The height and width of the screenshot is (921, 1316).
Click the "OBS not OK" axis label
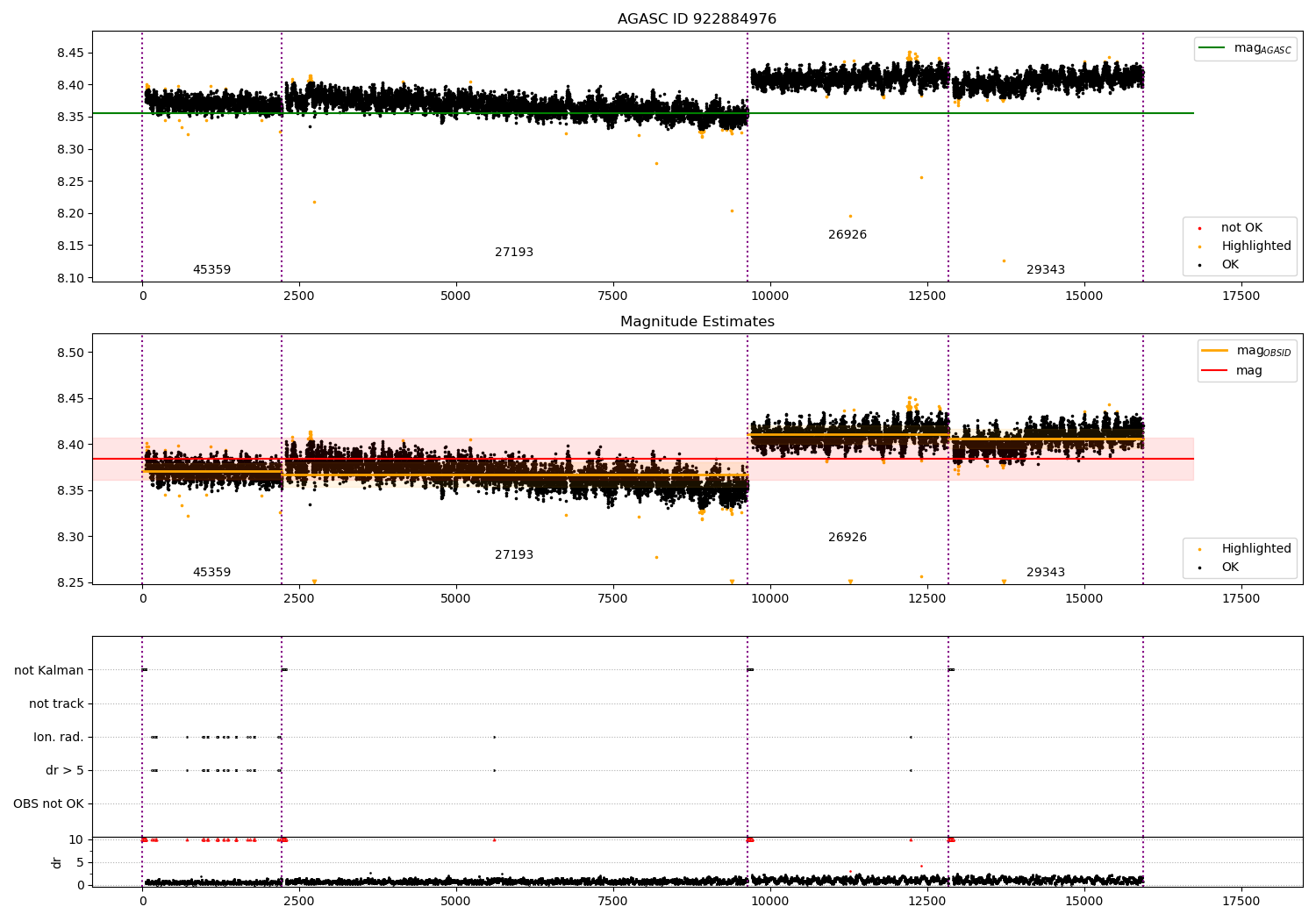point(48,804)
